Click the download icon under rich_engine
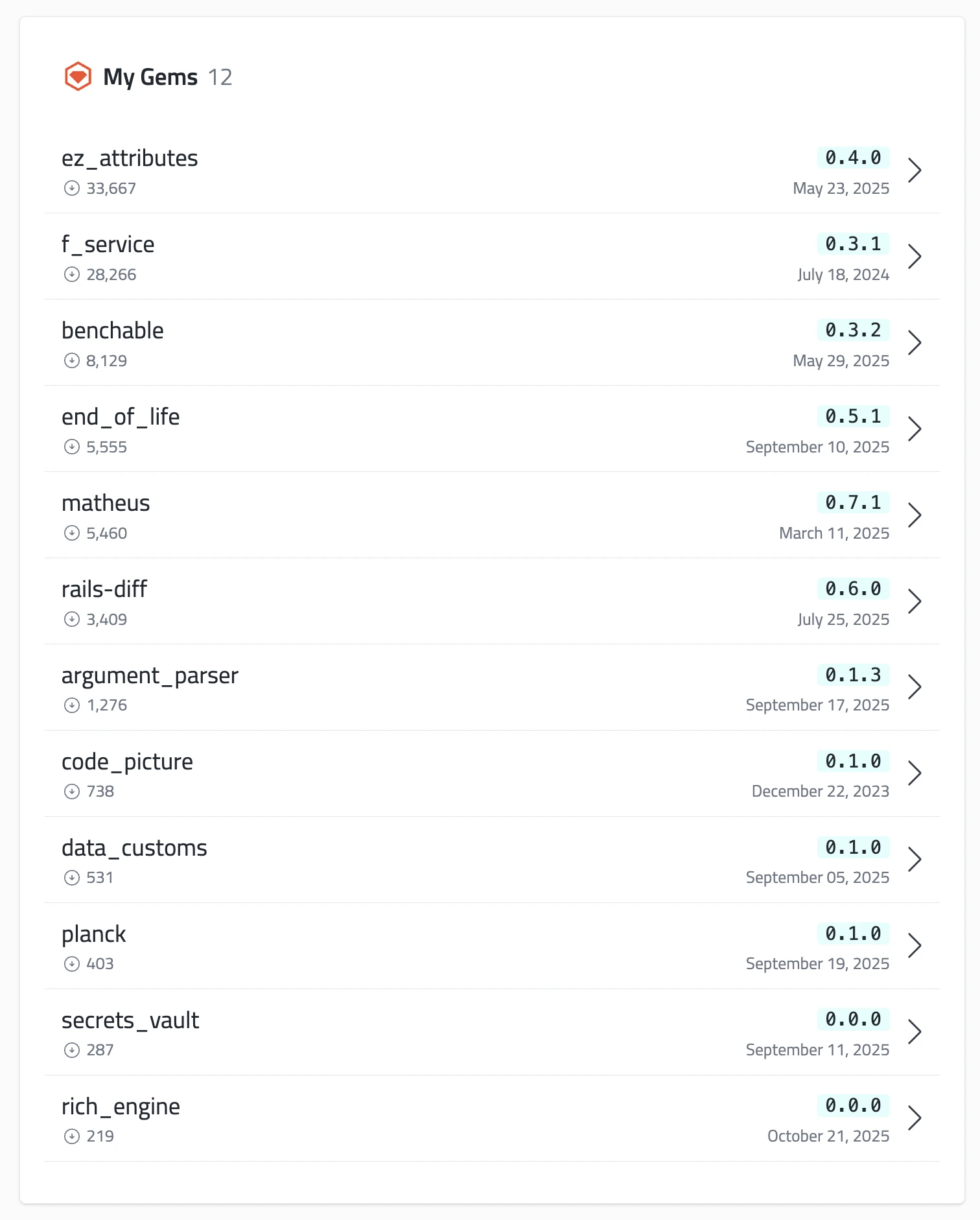980x1220 pixels. point(72,1136)
